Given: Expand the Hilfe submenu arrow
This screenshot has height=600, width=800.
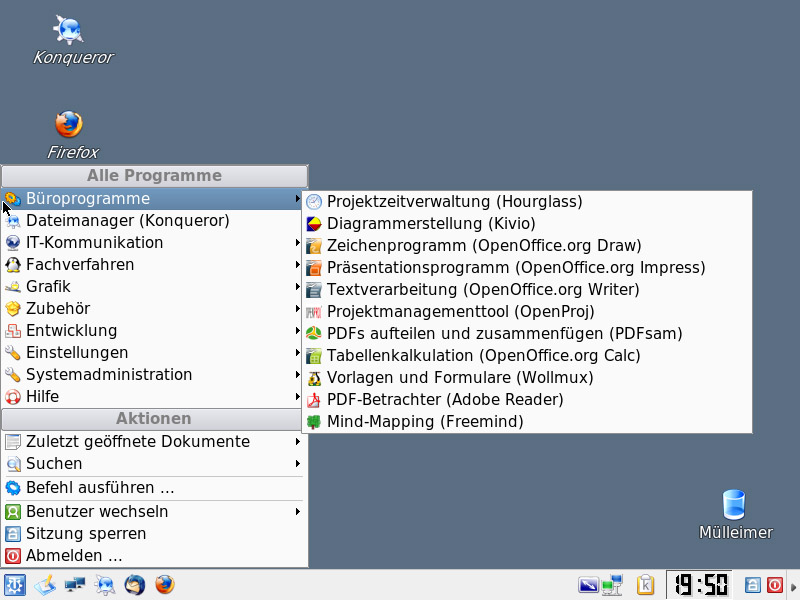Looking at the screenshot, I should tap(297, 396).
